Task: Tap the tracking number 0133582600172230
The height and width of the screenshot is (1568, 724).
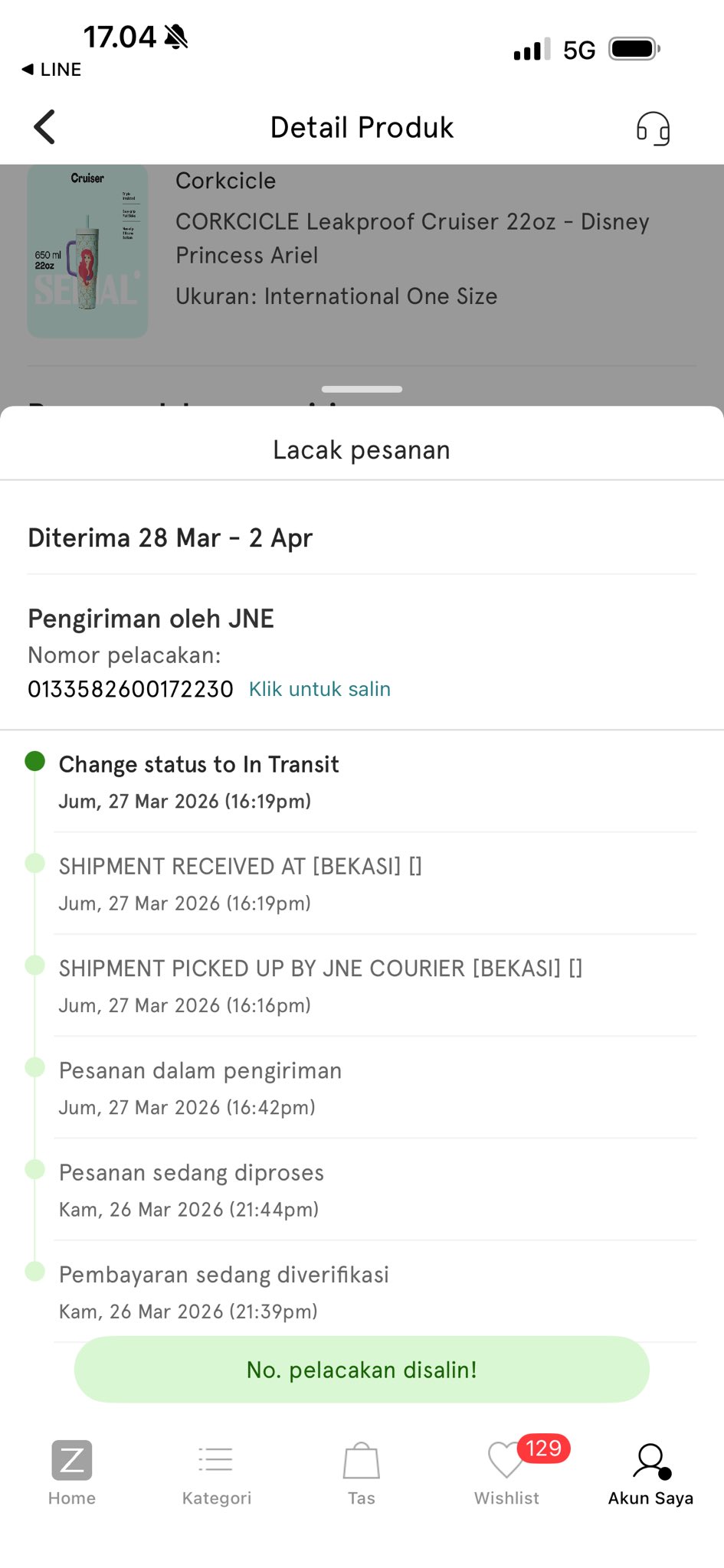Action: (130, 689)
